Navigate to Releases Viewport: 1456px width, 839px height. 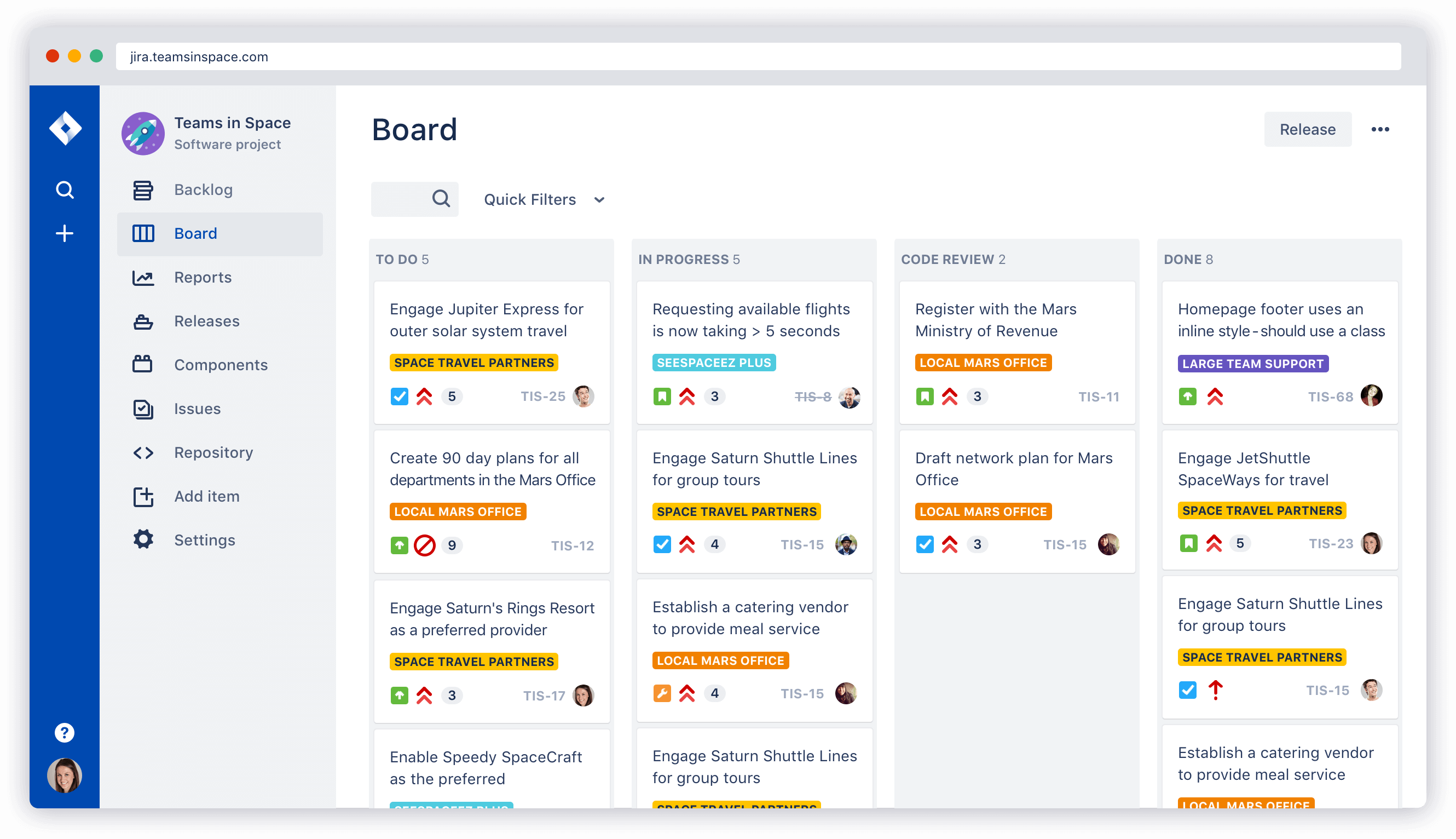click(x=207, y=321)
